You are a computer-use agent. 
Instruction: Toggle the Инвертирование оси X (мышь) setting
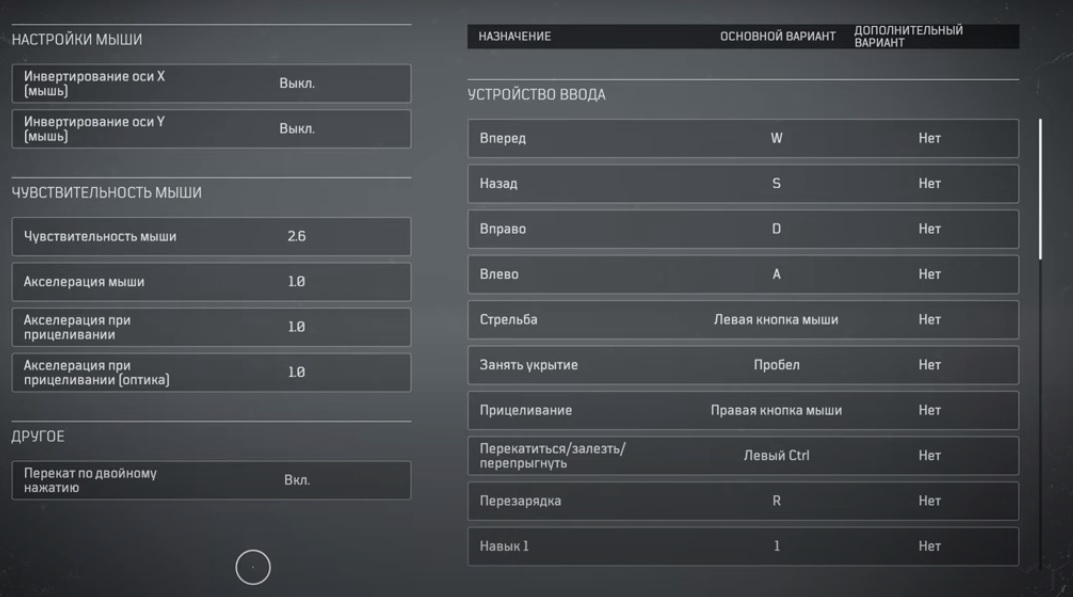coord(296,84)
